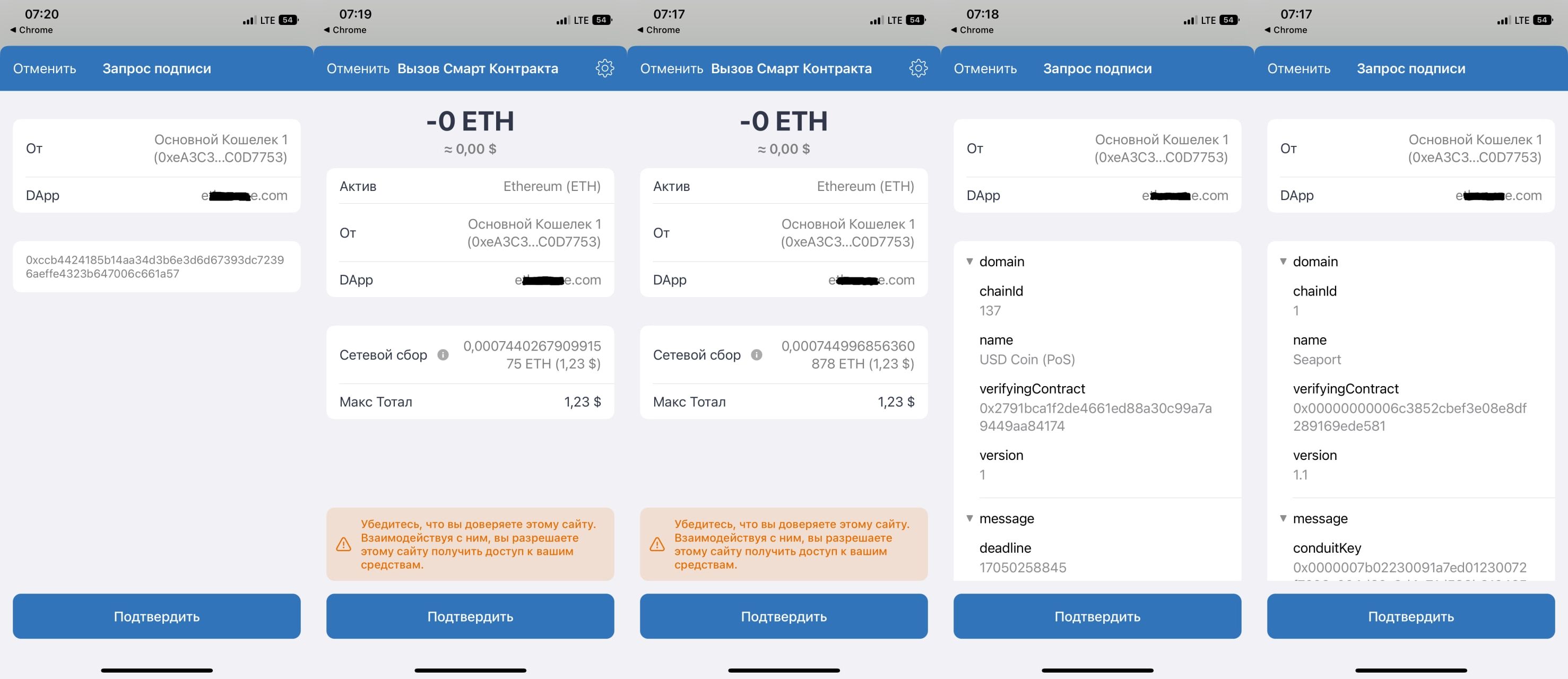The width and height of the screenshot is (1568, 679).
Task: Open settings gear on the 07:19 screen
Action: [604, 68]
